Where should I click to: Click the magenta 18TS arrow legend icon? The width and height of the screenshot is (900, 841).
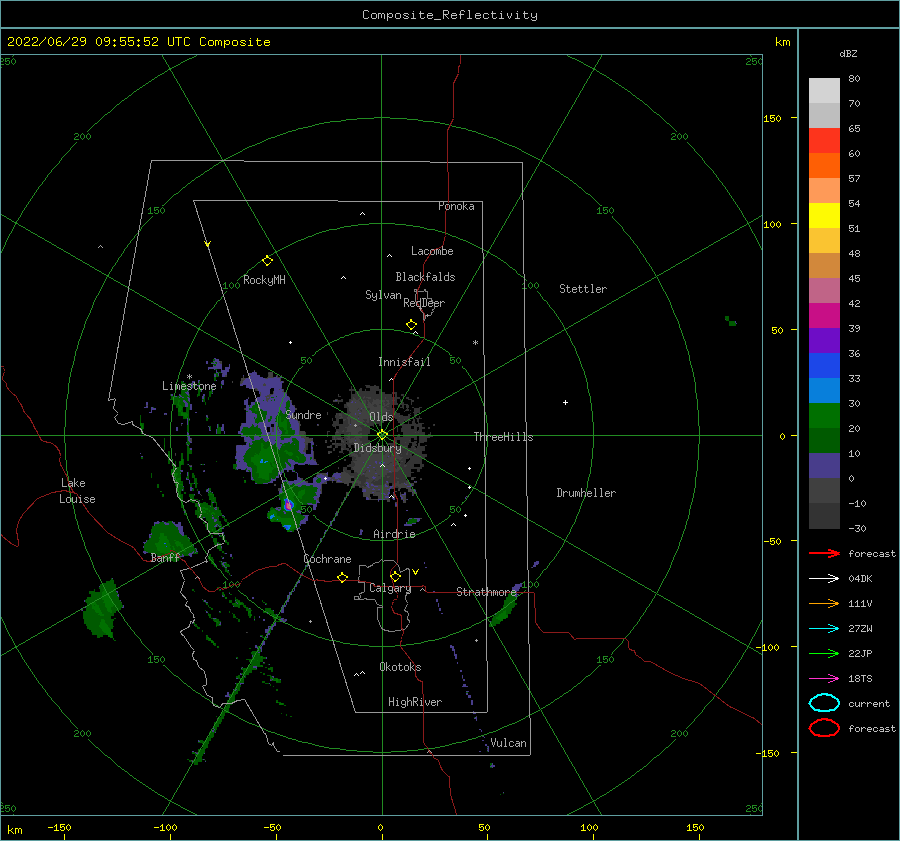point(824,679)
